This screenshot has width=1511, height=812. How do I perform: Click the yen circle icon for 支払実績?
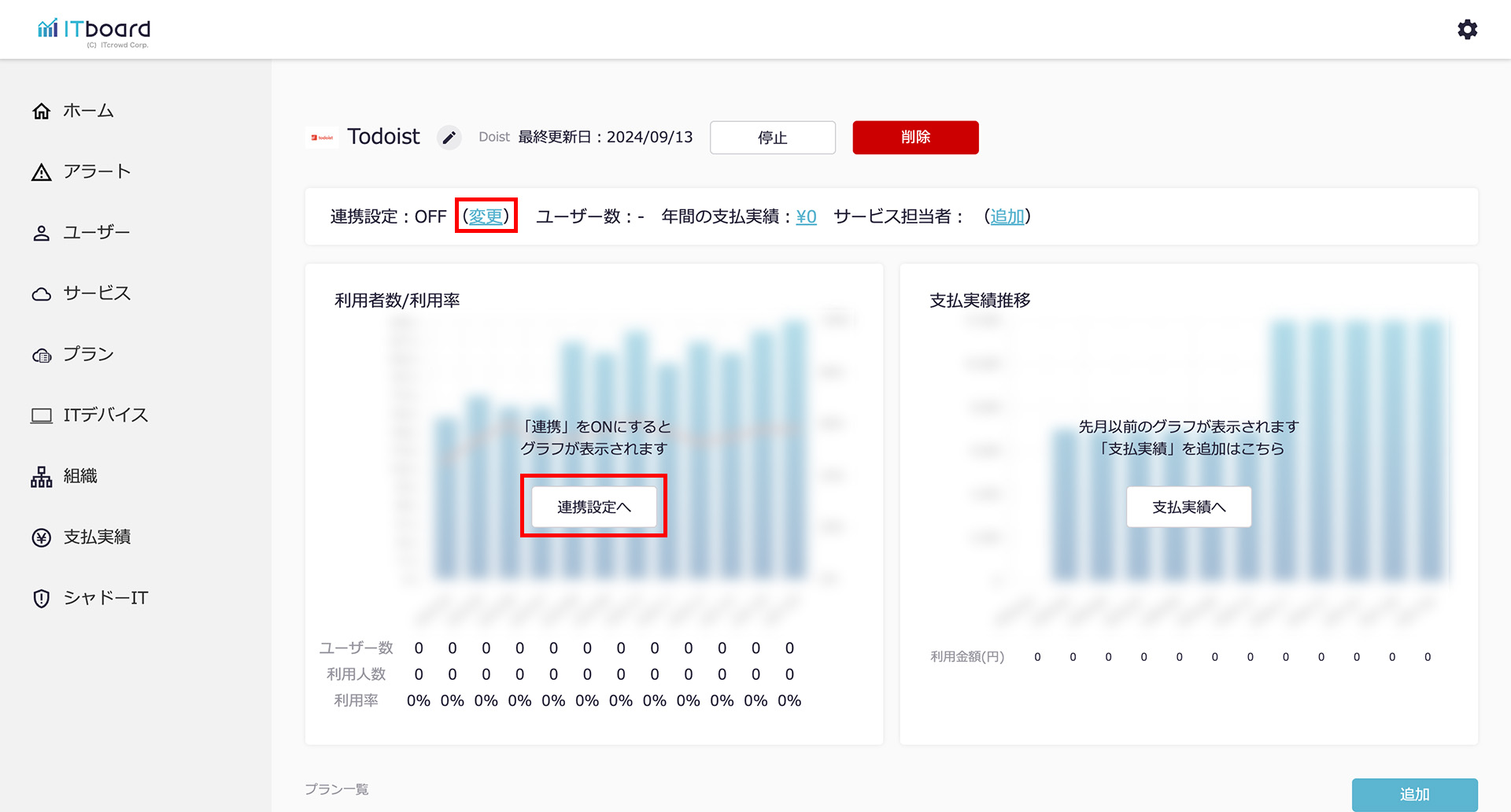click(42, 537)
